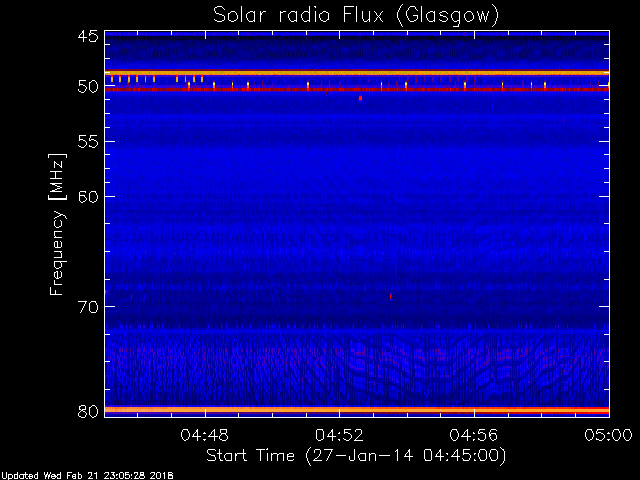The height and width of the screenshot is (480, 640).
Task: Click the 'Updated Wed Feb 21 23:05:28 2018' timestamp
Action: tap(87, 476)
